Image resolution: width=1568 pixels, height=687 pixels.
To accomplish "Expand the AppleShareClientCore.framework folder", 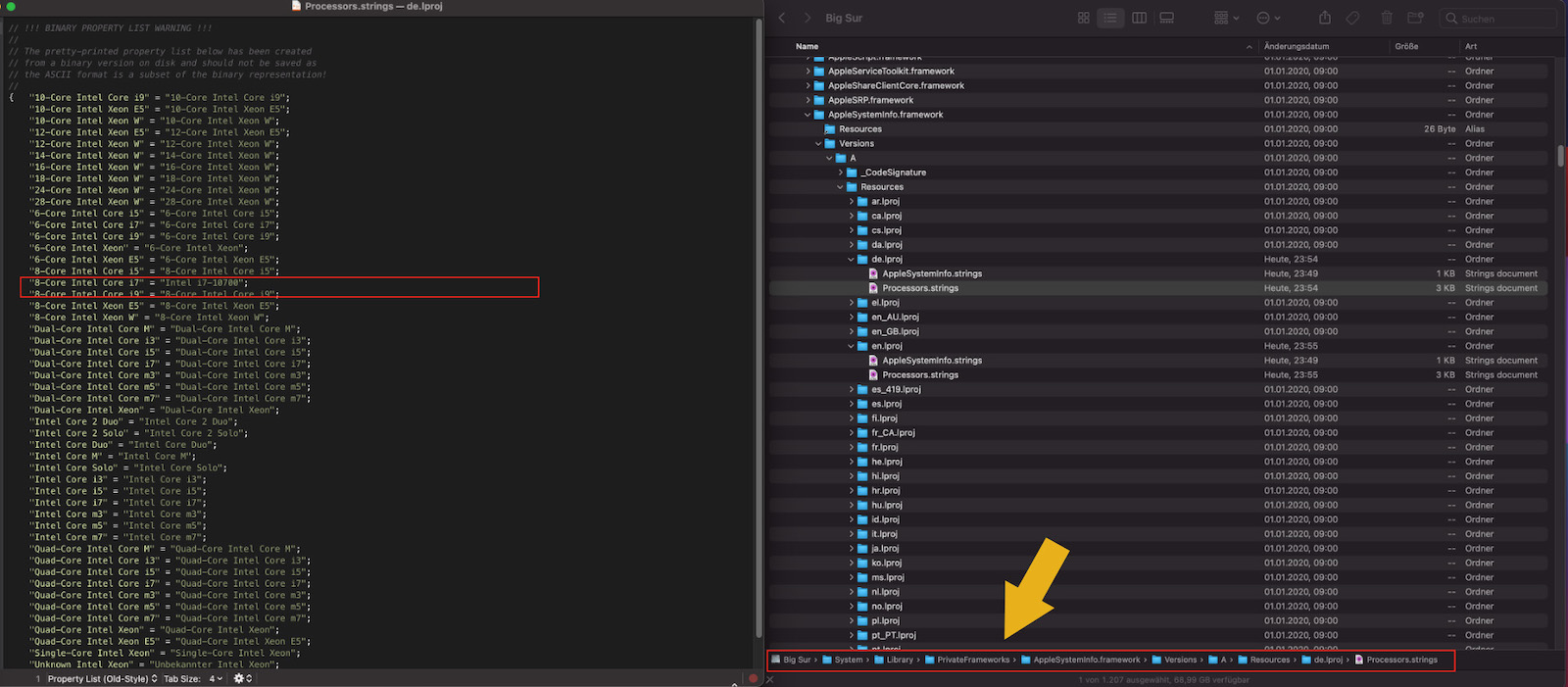I will coord(808,86).
